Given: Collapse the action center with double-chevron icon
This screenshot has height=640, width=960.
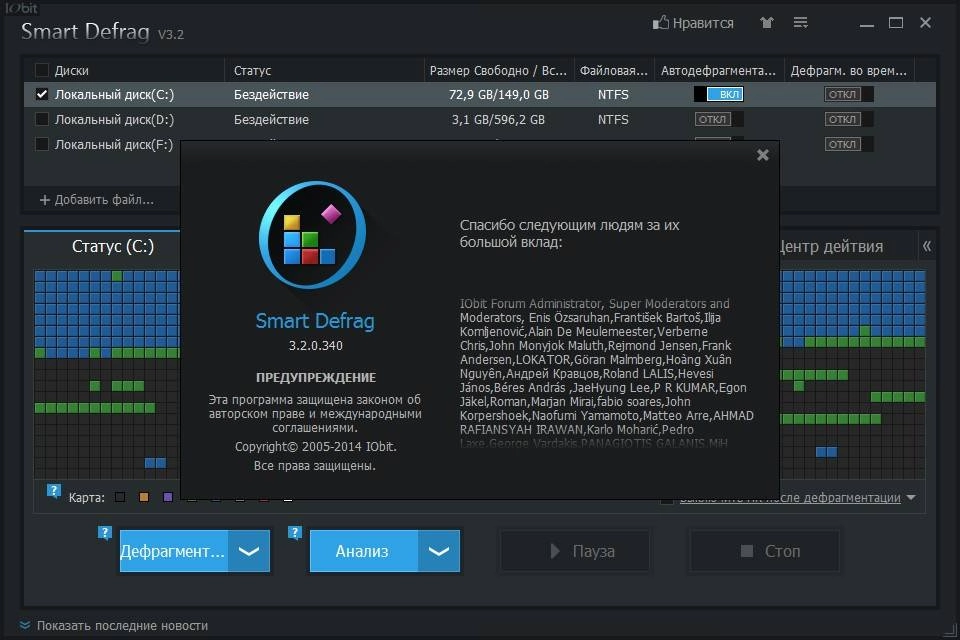Looking at the screenshot, I should 926,246.
